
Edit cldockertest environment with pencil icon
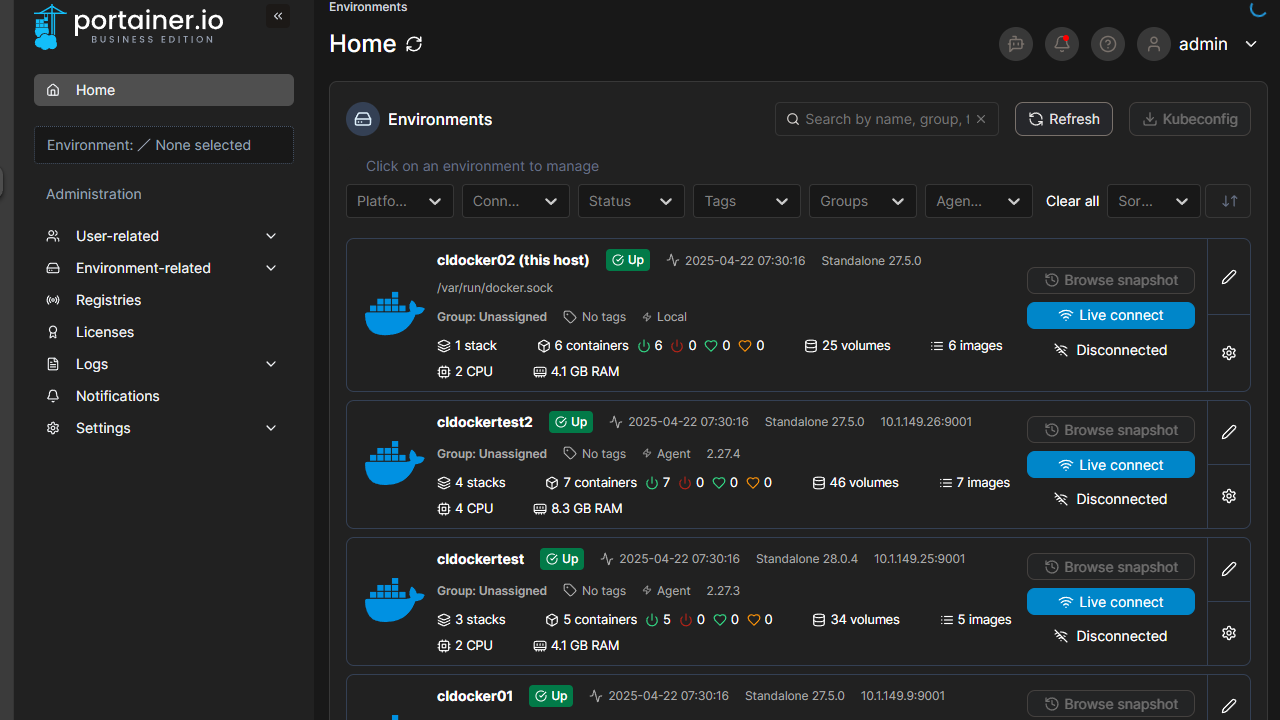[1229, 569]
